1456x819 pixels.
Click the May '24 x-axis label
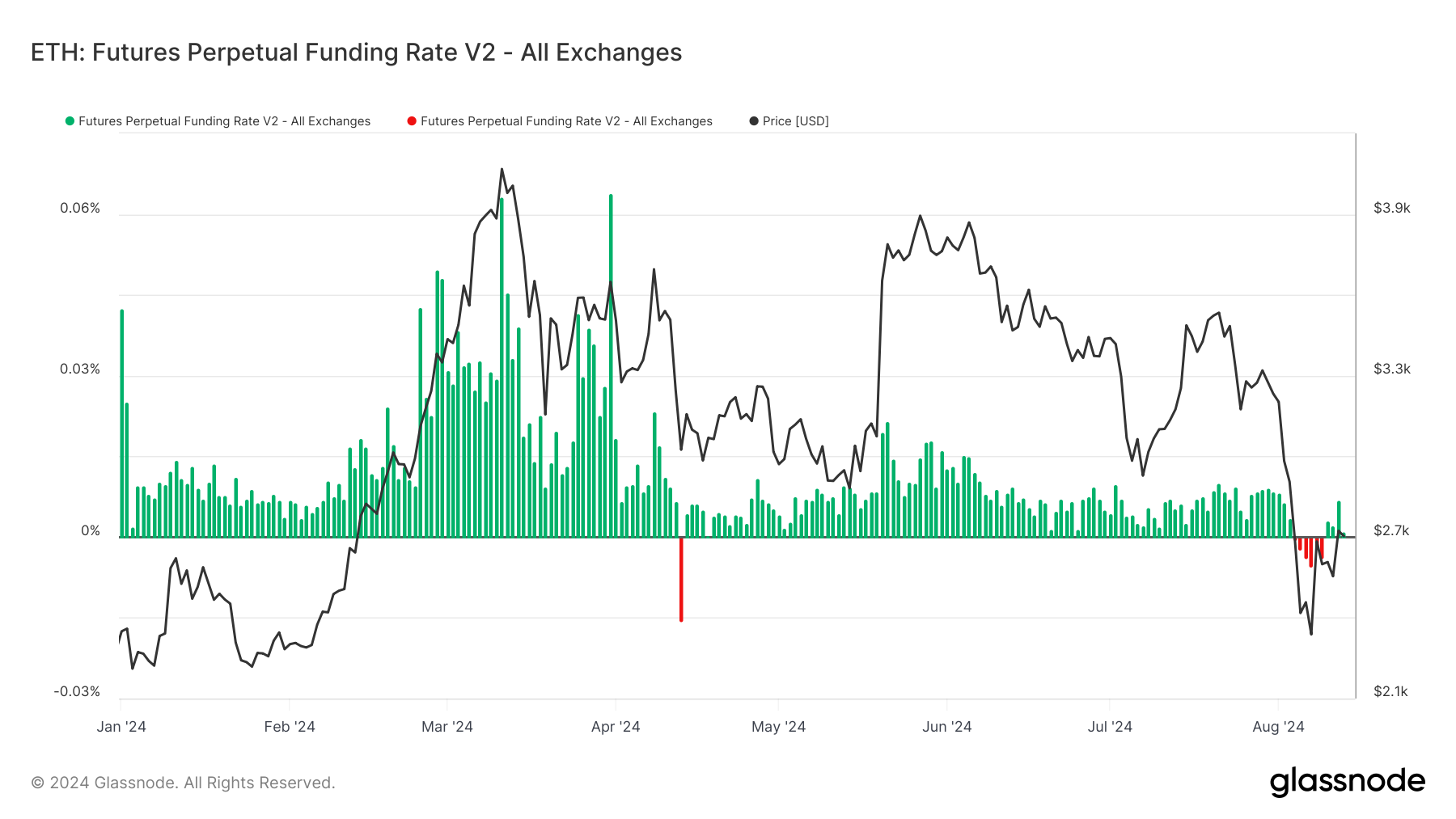point(778,726)
